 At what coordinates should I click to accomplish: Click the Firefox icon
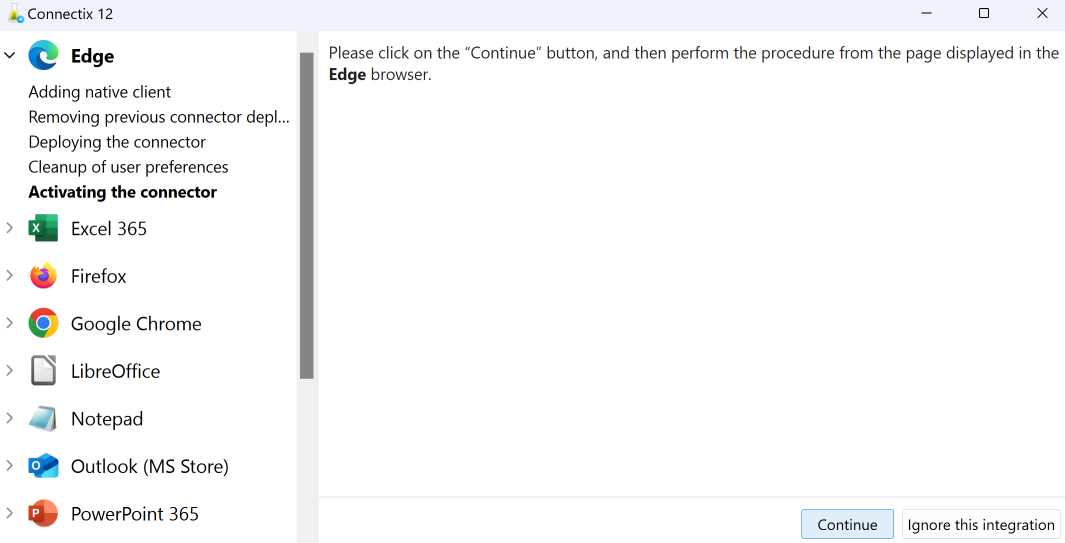click(43, 276)
